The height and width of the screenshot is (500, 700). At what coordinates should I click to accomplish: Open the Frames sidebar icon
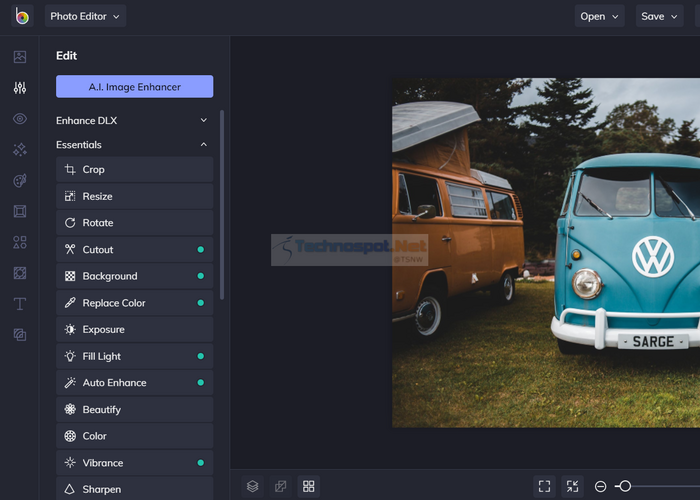20,211
